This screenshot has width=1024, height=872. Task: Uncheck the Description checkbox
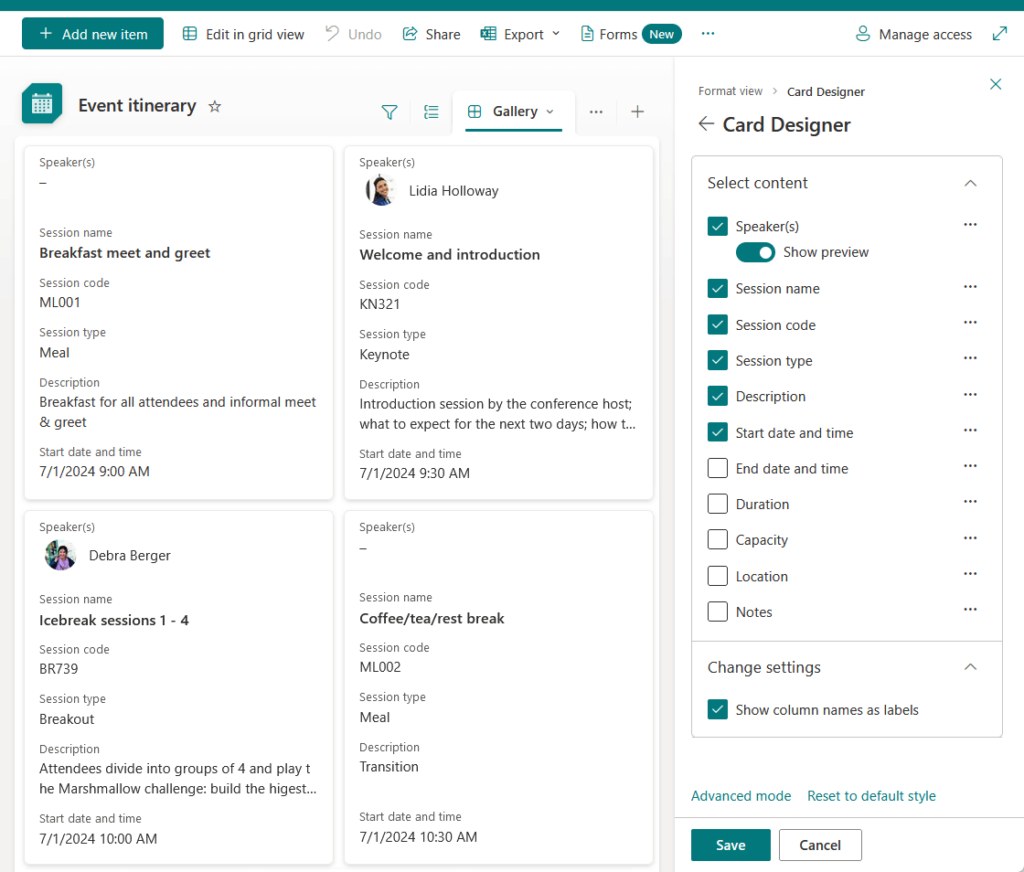[x=718, y=396]
